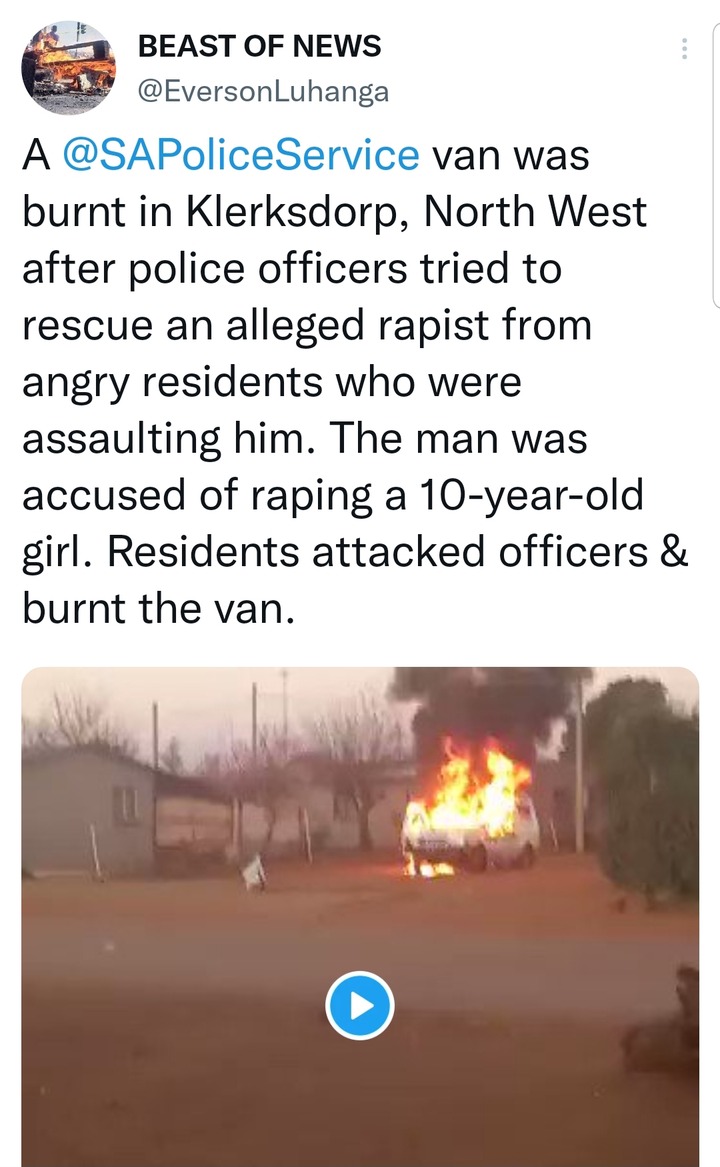The image size is (720, 1167).
Task: Click the dirt road area below the play button
Action: [x=360, y=1102]
